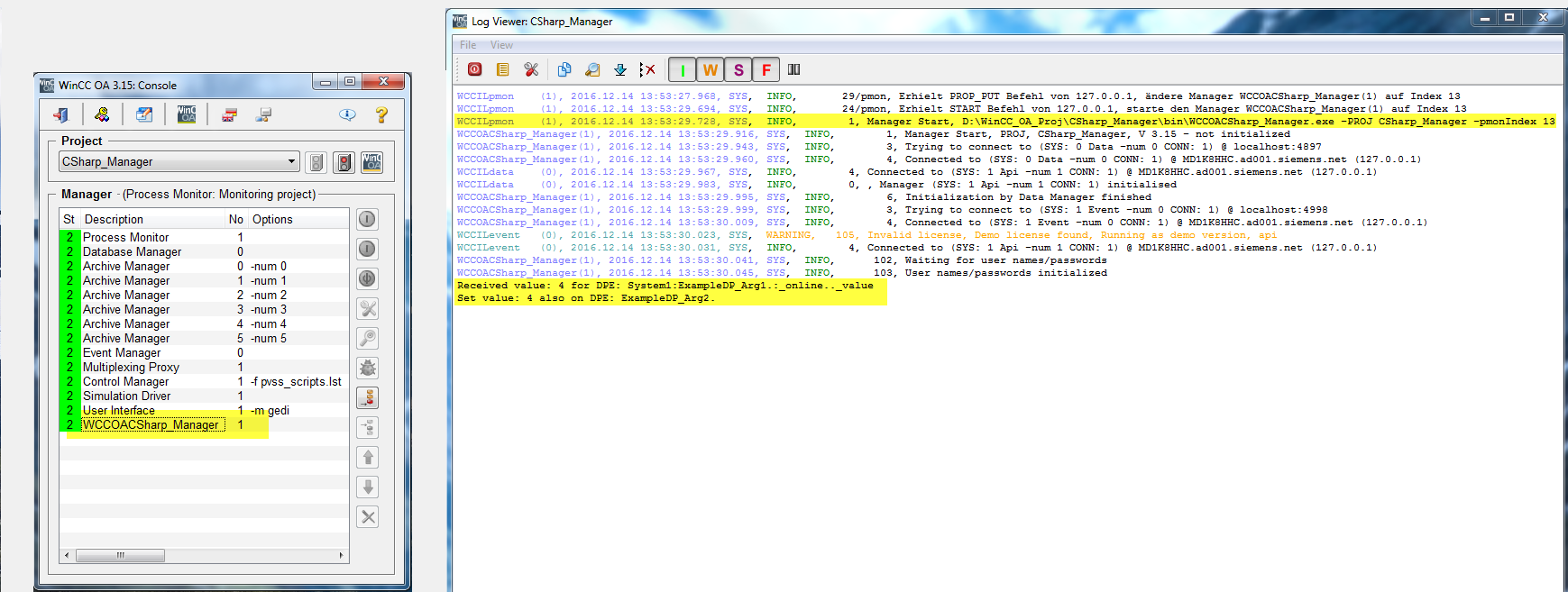Click the copy pages icon in Log Viewer
The image size is (1568, 592).
[x=564, y=69]
